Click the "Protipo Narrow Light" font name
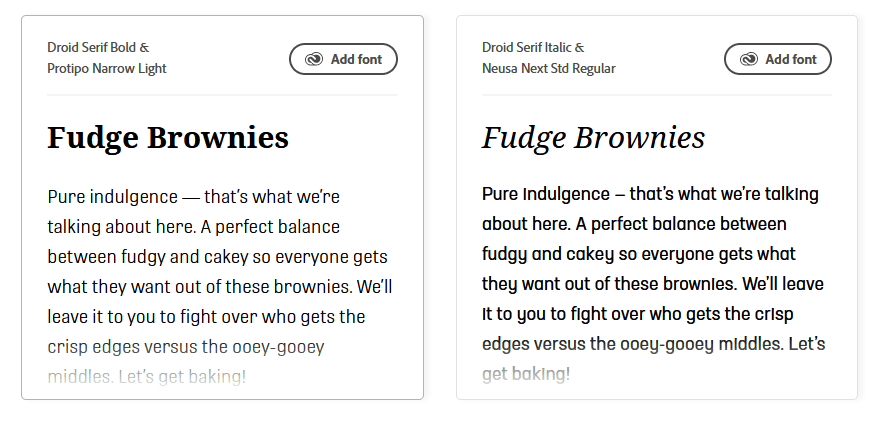This screenshot has width=878, height=433. pos(107,69)
